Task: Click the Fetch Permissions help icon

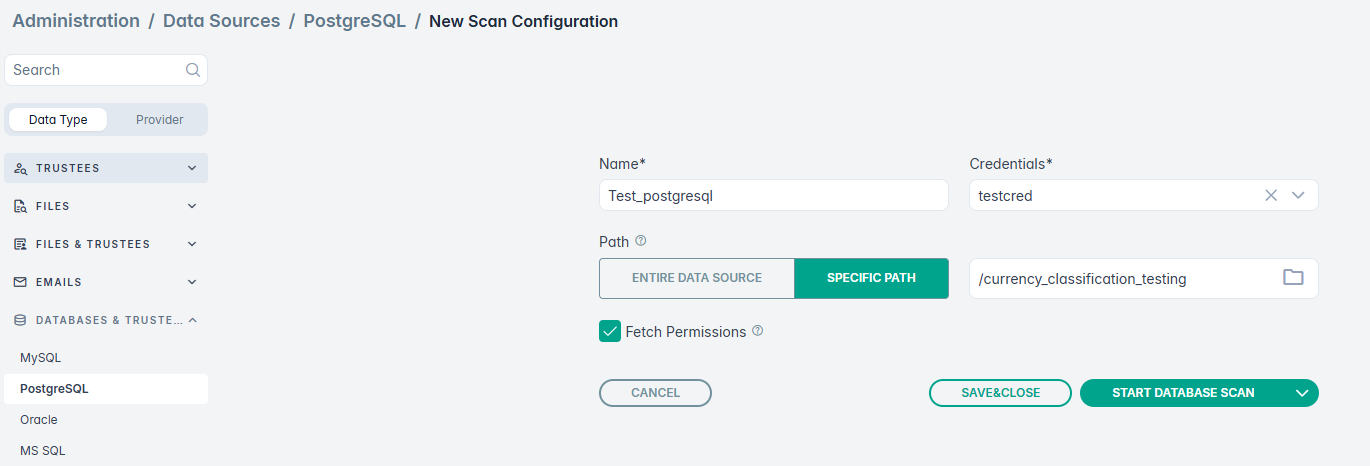Action: pos(757,331)
